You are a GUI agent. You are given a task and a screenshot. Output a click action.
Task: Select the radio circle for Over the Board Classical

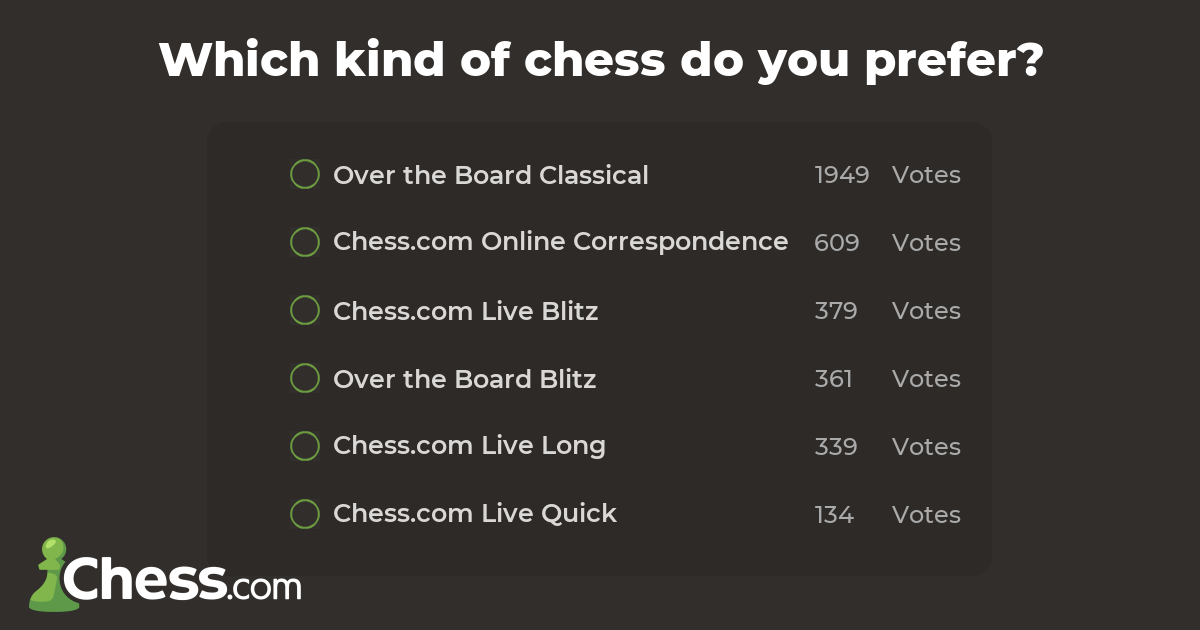tap(305, 174)
